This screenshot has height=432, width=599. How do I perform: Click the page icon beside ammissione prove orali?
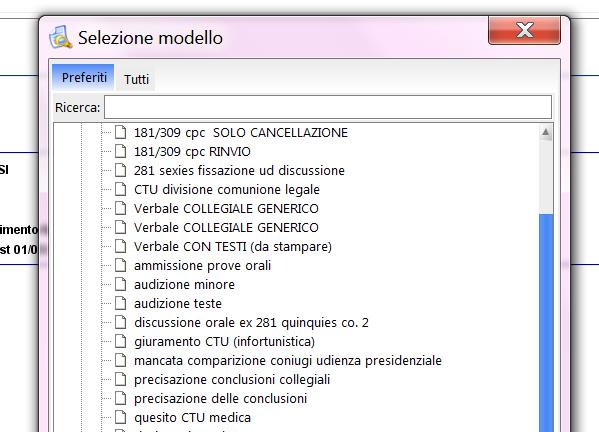tap(120, 265)
